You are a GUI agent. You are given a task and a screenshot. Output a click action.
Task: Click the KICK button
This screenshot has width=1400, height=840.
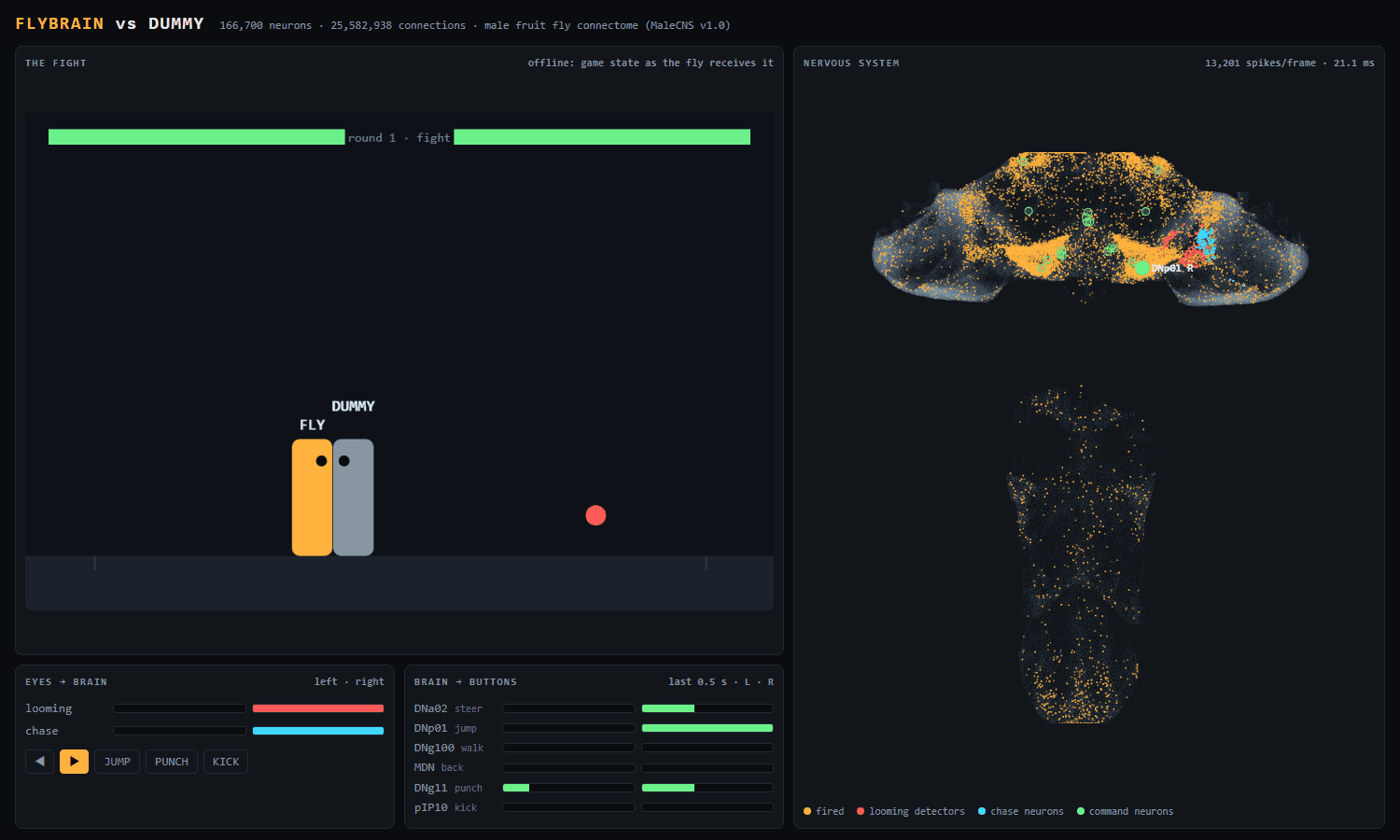[x=226, y=762]
